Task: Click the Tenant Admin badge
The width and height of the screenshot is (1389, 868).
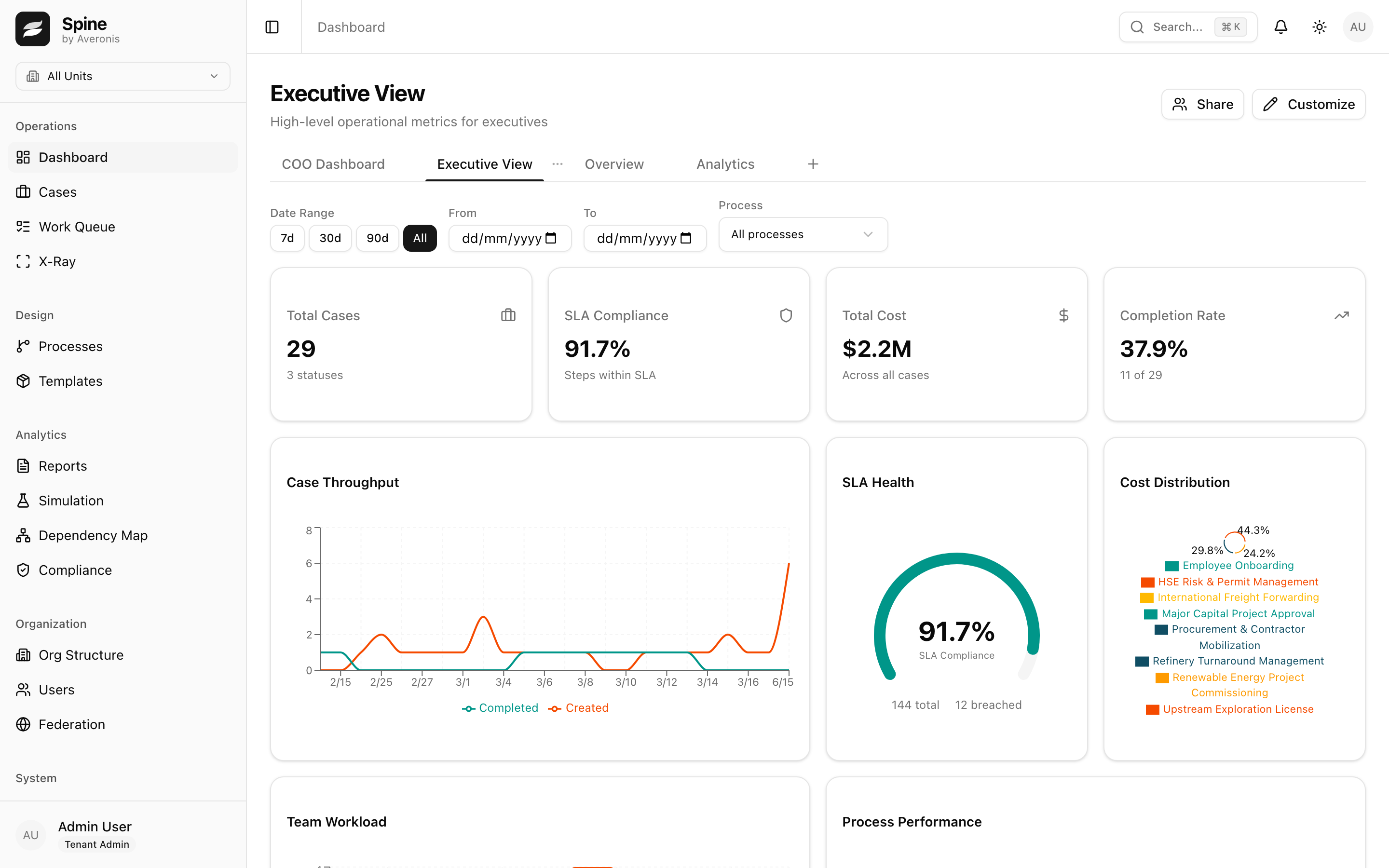Action: (x=96, y=844)
